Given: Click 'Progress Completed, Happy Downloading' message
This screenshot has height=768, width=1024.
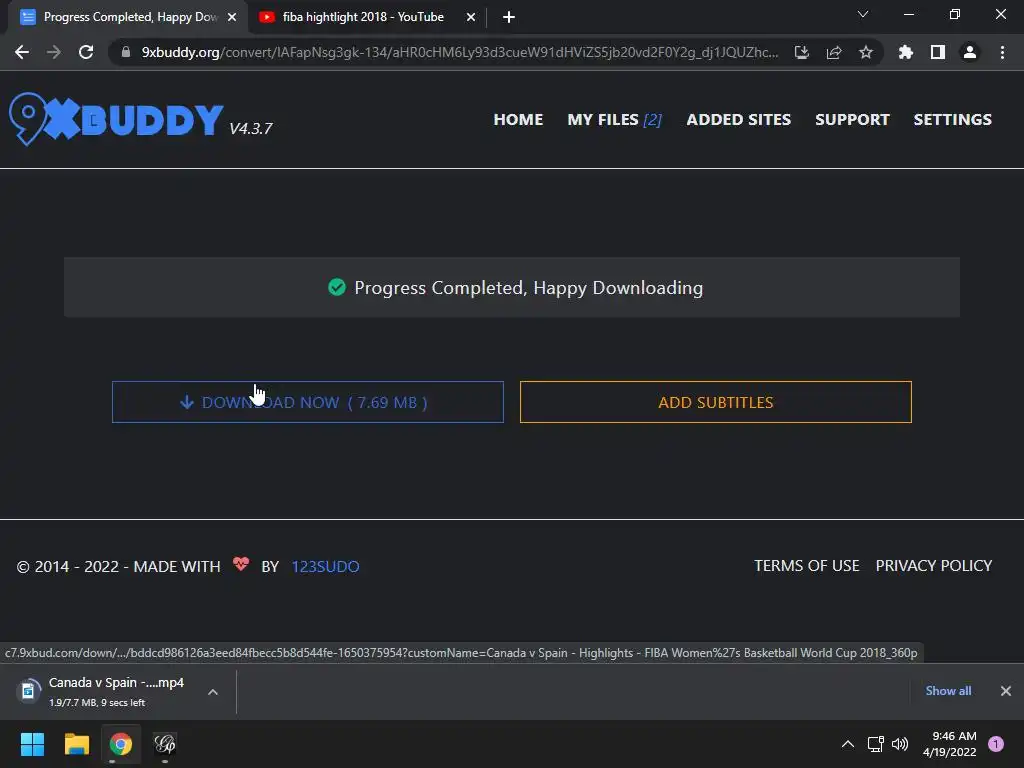Looking at the screenshot, I should pyautogui.click(x=528, y=288).
